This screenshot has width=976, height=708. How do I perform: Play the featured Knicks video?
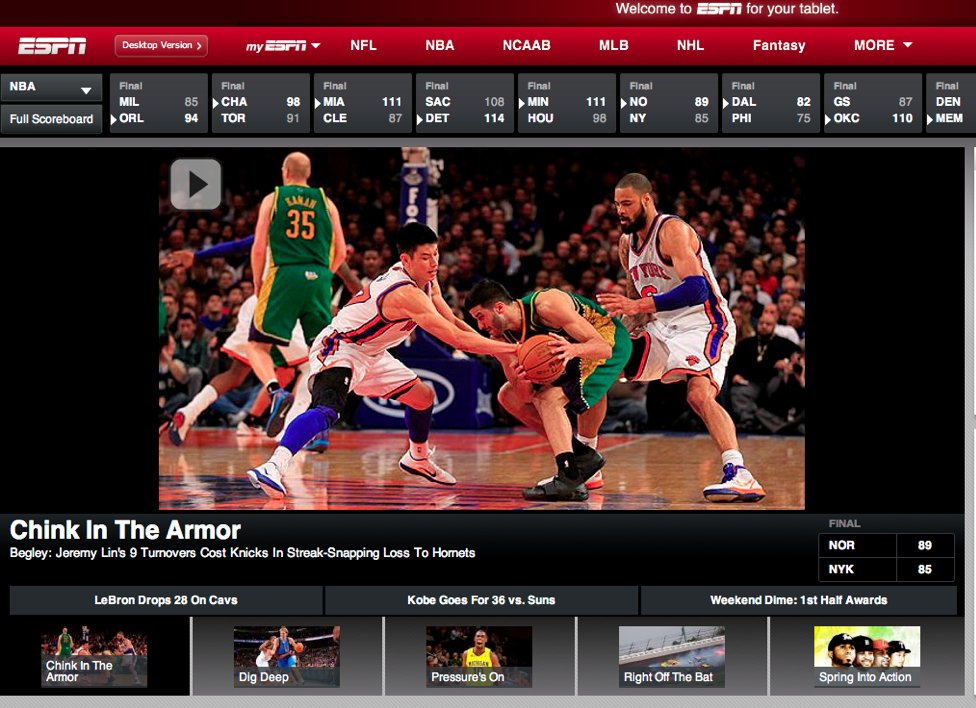point(195,184)
